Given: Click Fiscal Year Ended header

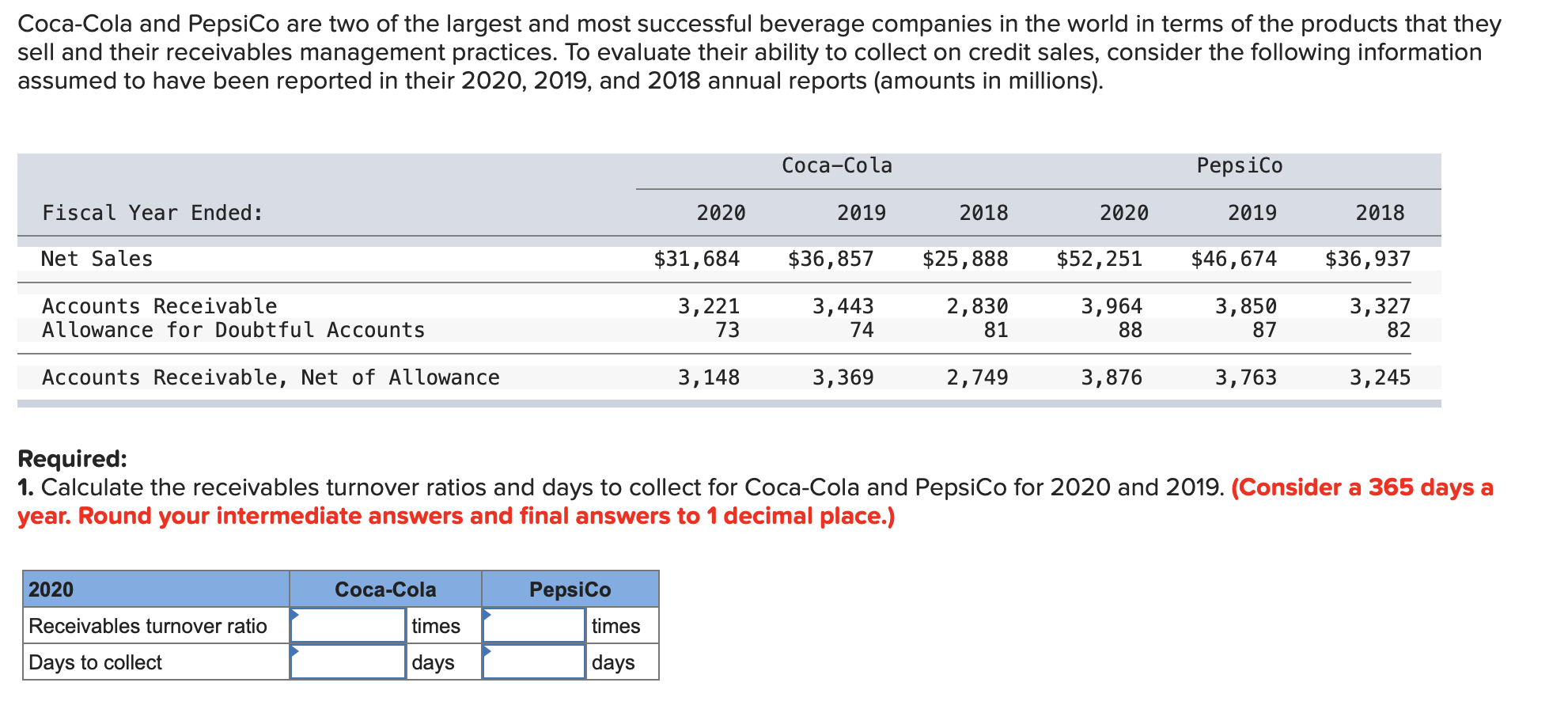Looking at the screenshot, I should 153,213.
